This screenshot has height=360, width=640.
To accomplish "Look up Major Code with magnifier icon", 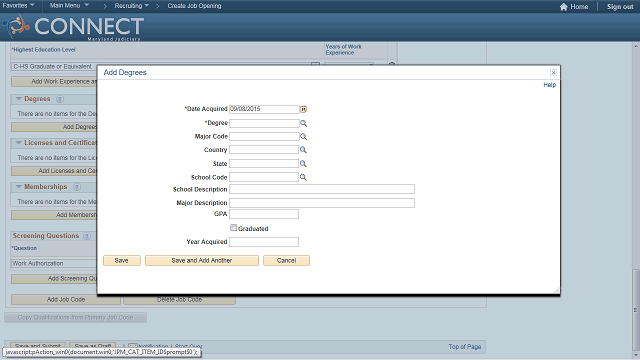I will coord(303,137).
